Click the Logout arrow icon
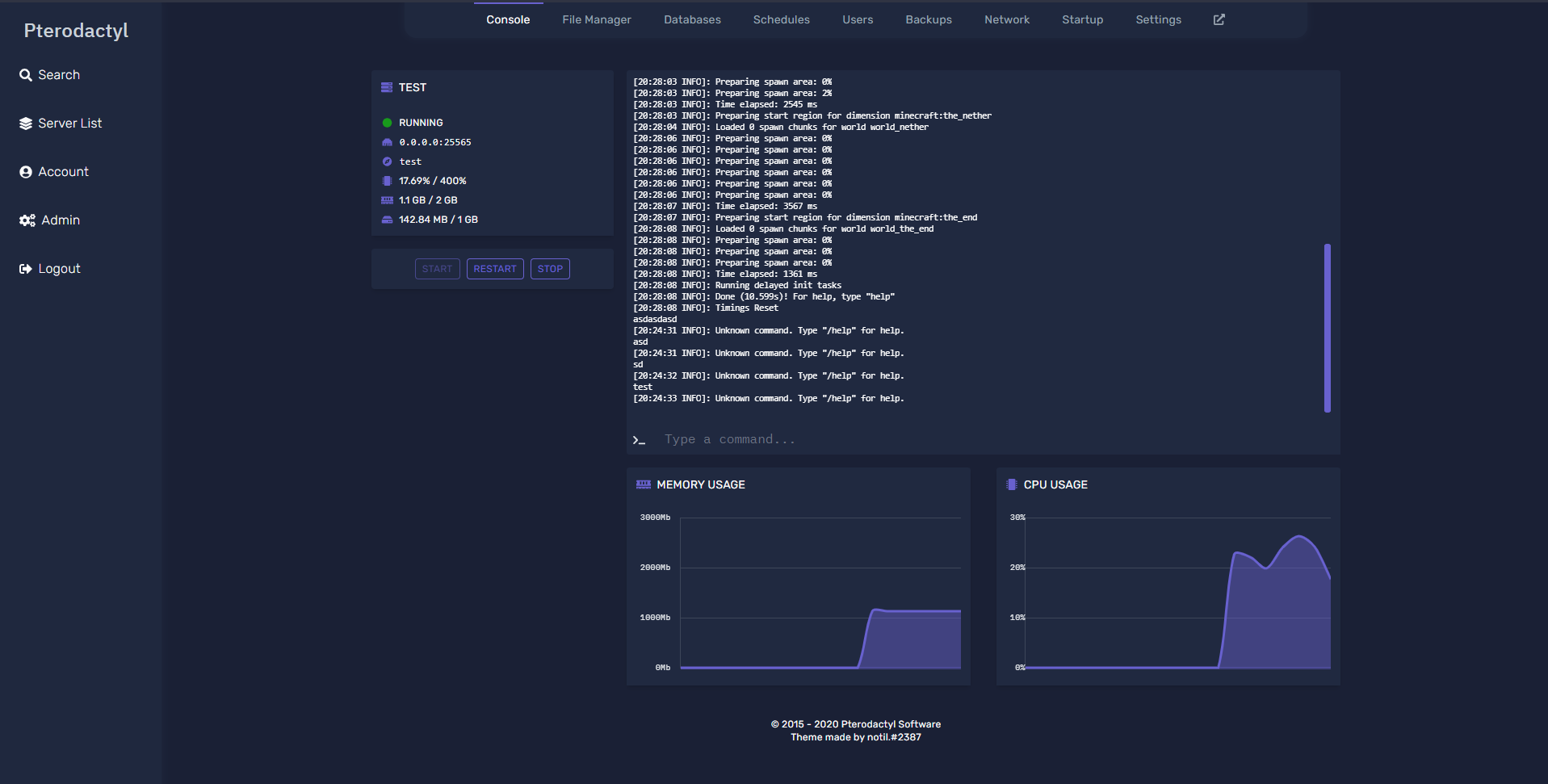 pyautogui.click(x=26, y=269)
